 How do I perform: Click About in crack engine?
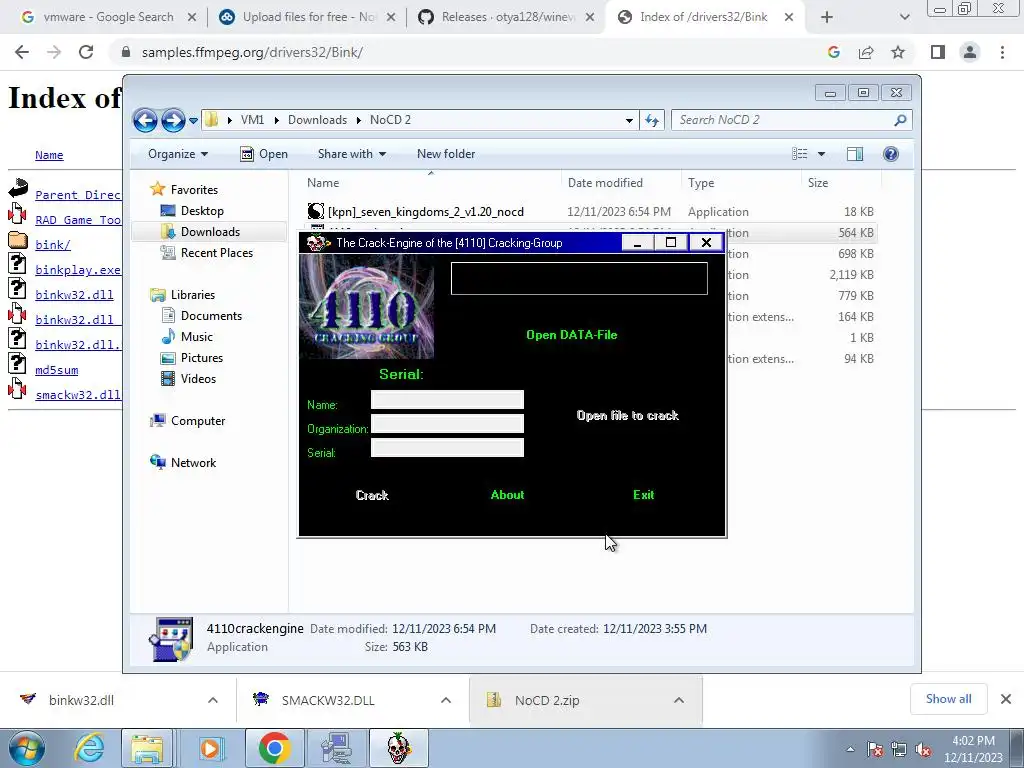(507, 495)
